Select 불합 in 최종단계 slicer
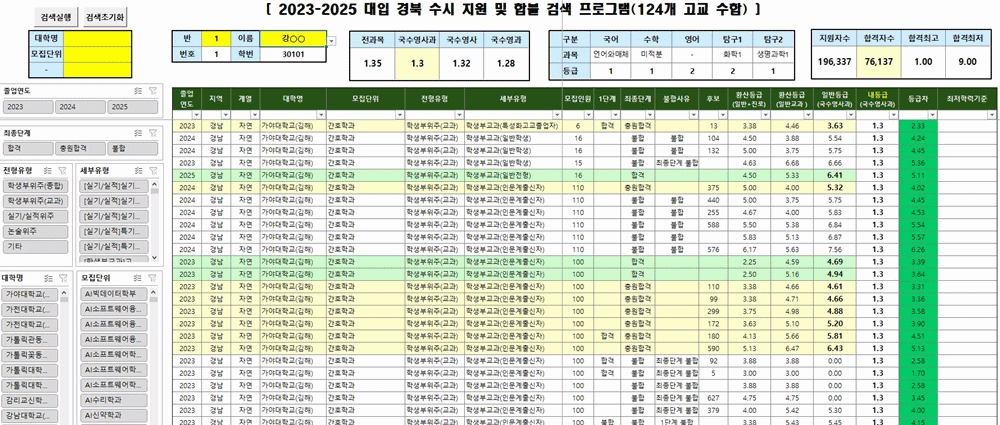This screenshot has height=425, width=1000. coord(132,149)
